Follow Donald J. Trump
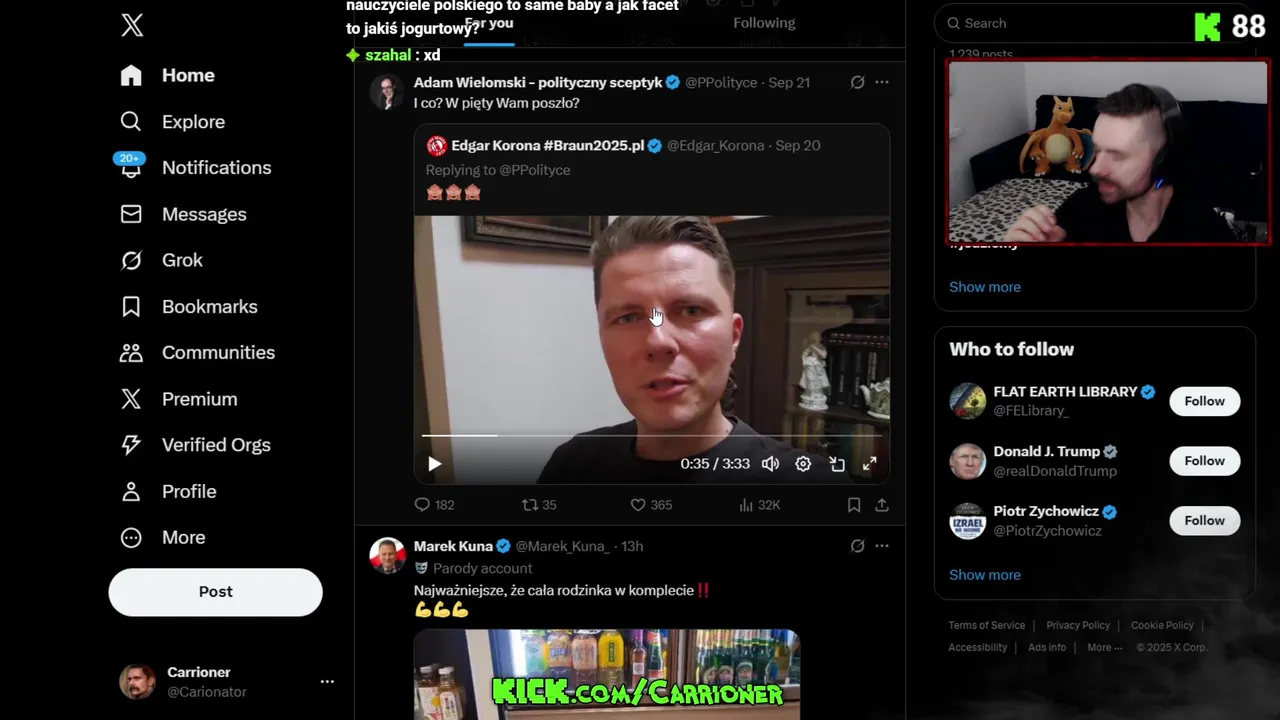Image resolution: width=1280 pixels, height=720 pixels. coord(1204,461)
